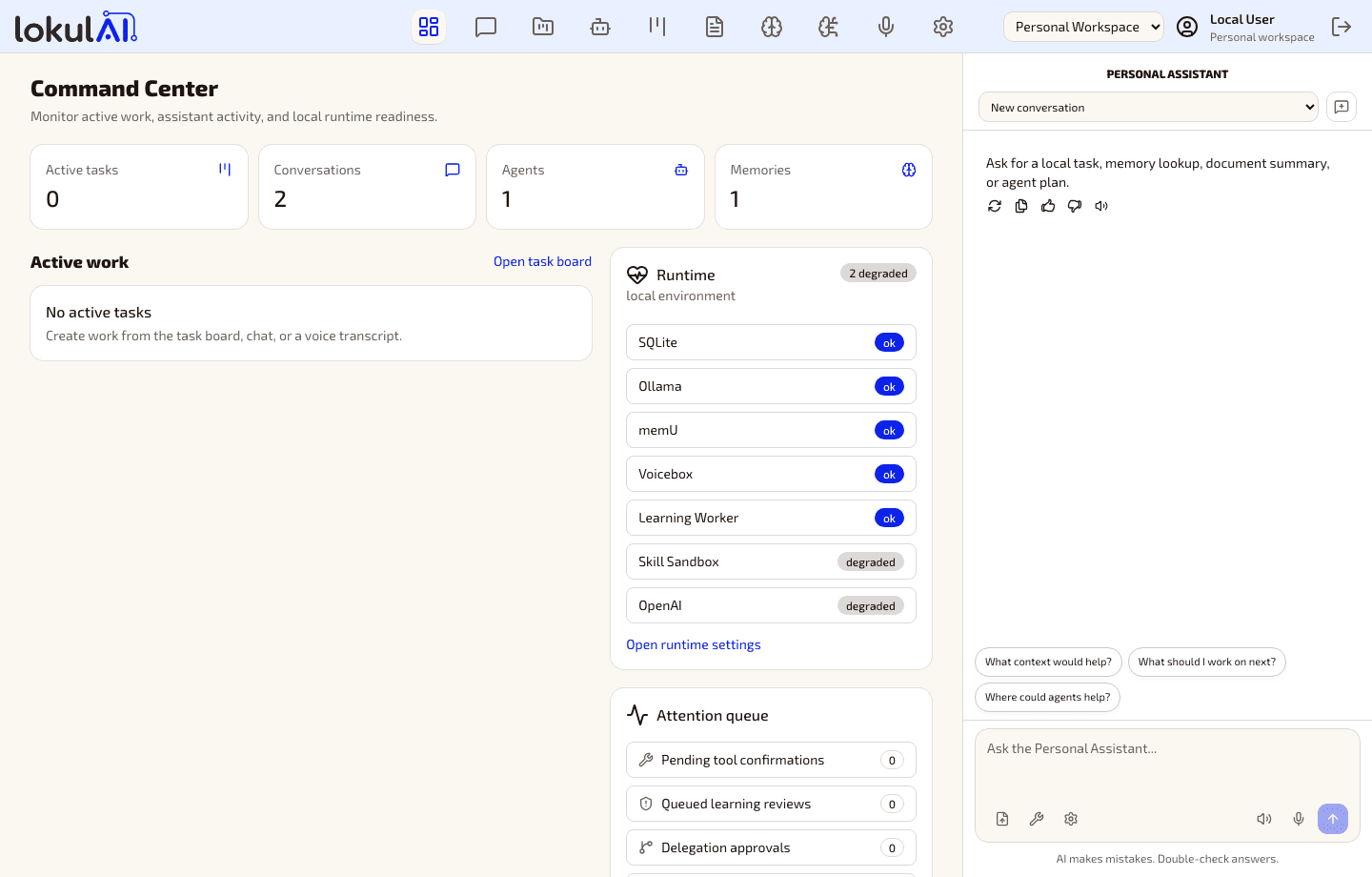Open Pending tool confirmations row
The image size is (1372, 877).
(771, 760)
